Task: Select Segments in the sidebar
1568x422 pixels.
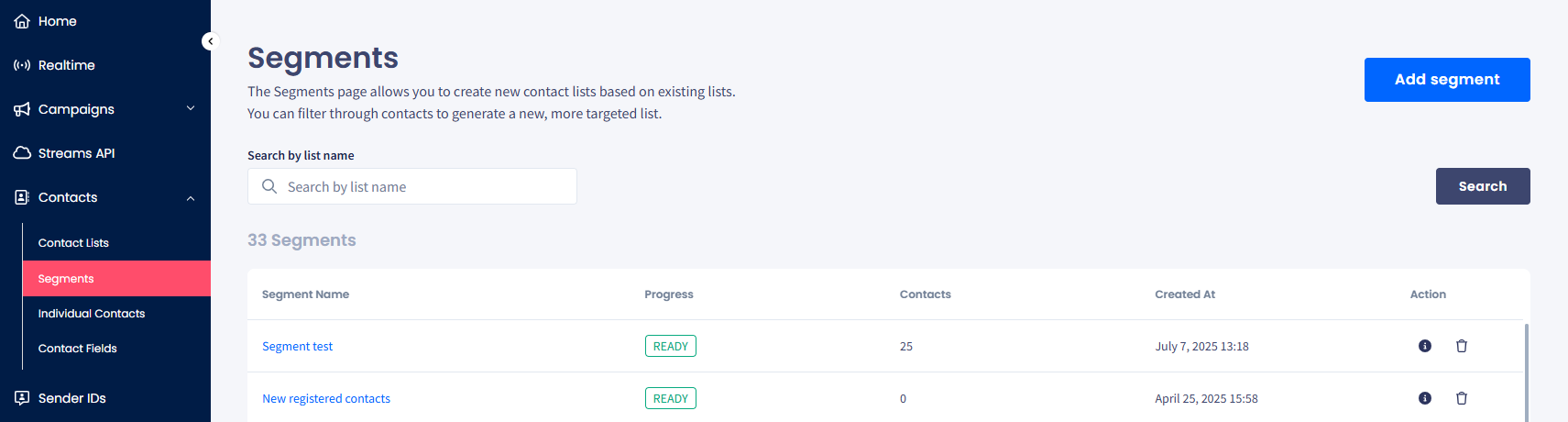Action: [66, 279]
